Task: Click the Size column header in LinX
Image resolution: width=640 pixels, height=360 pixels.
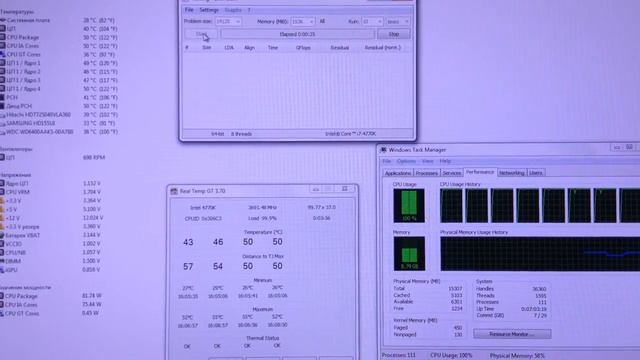Action: pyautogui.click(x=207, y=48)
